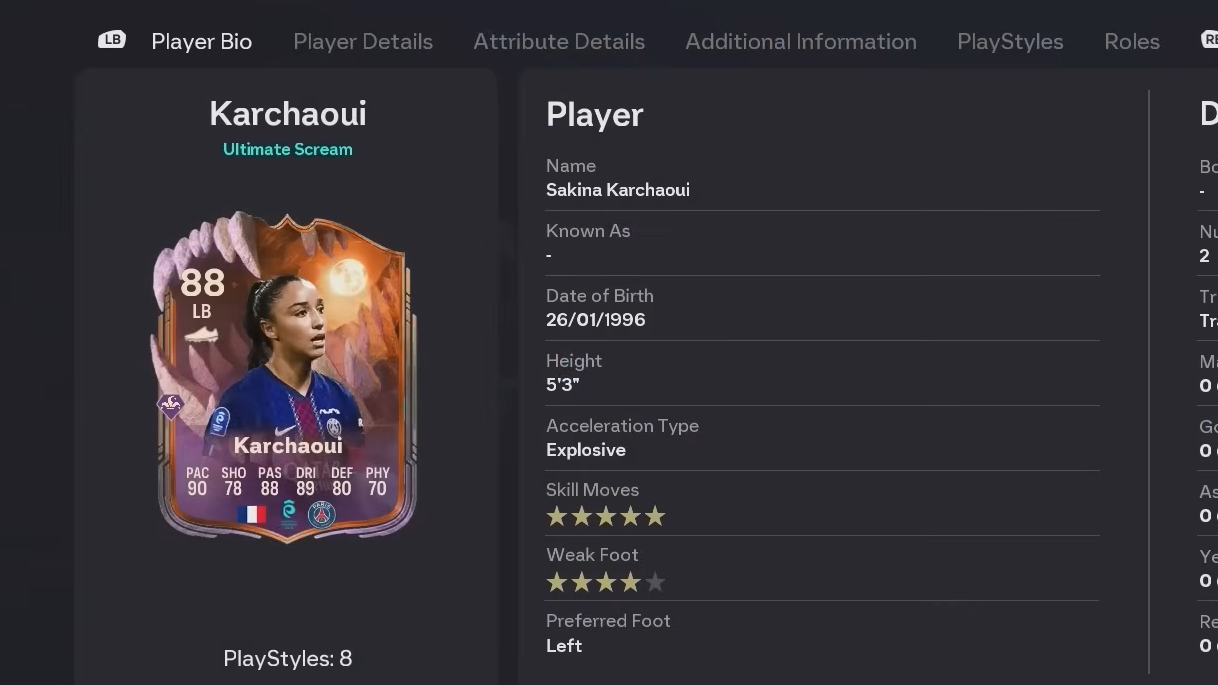Go to the Roles tab

[x=1132, y=41]
